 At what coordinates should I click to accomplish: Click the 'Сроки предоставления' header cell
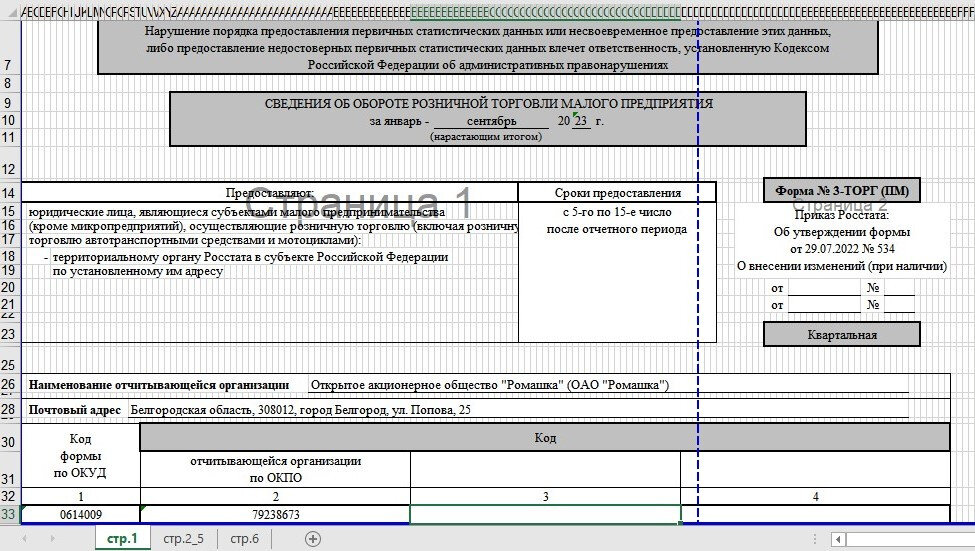pyautogui.click(x=617, y=193)
